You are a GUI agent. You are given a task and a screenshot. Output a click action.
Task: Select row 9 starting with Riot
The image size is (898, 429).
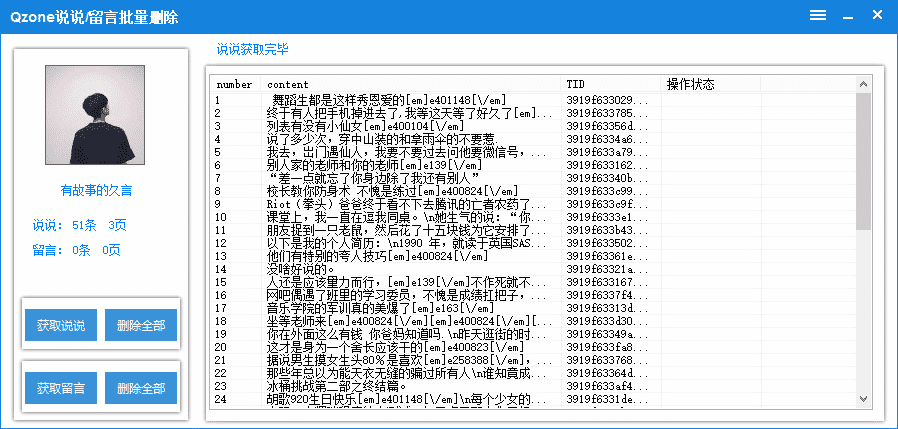click(400, 204)
